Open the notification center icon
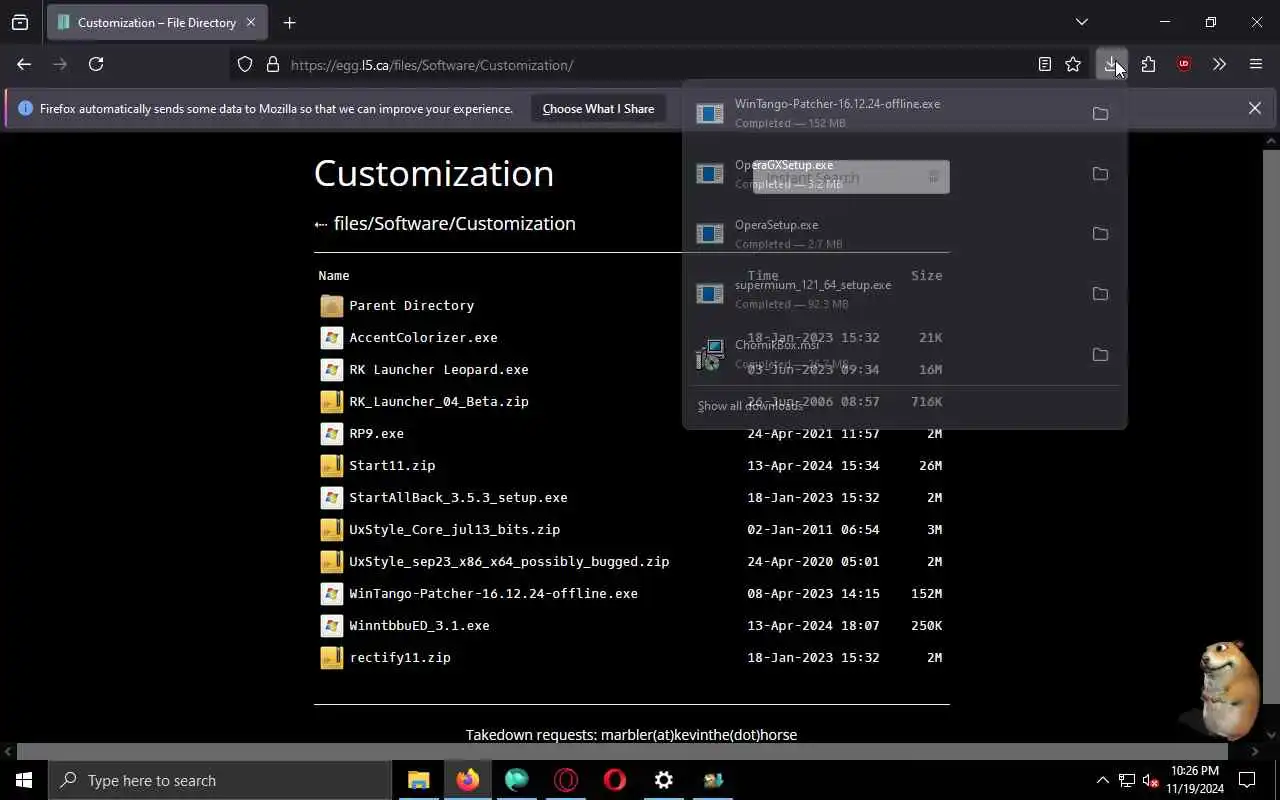Screen dimensions: 1280x800 (x=1247, y=780)
